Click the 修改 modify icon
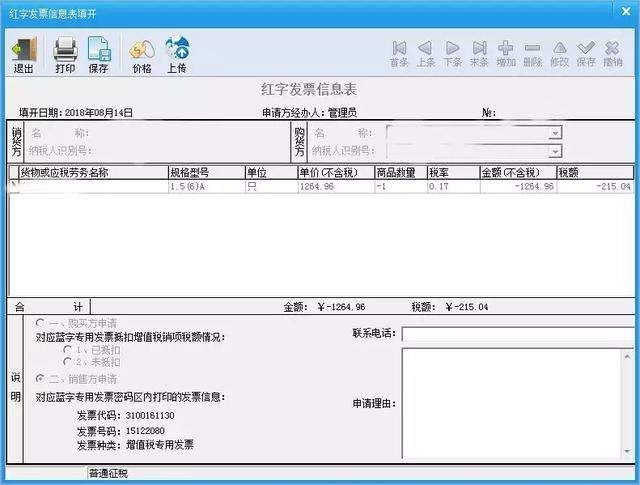The image size is (640, 485). [560, 54]
